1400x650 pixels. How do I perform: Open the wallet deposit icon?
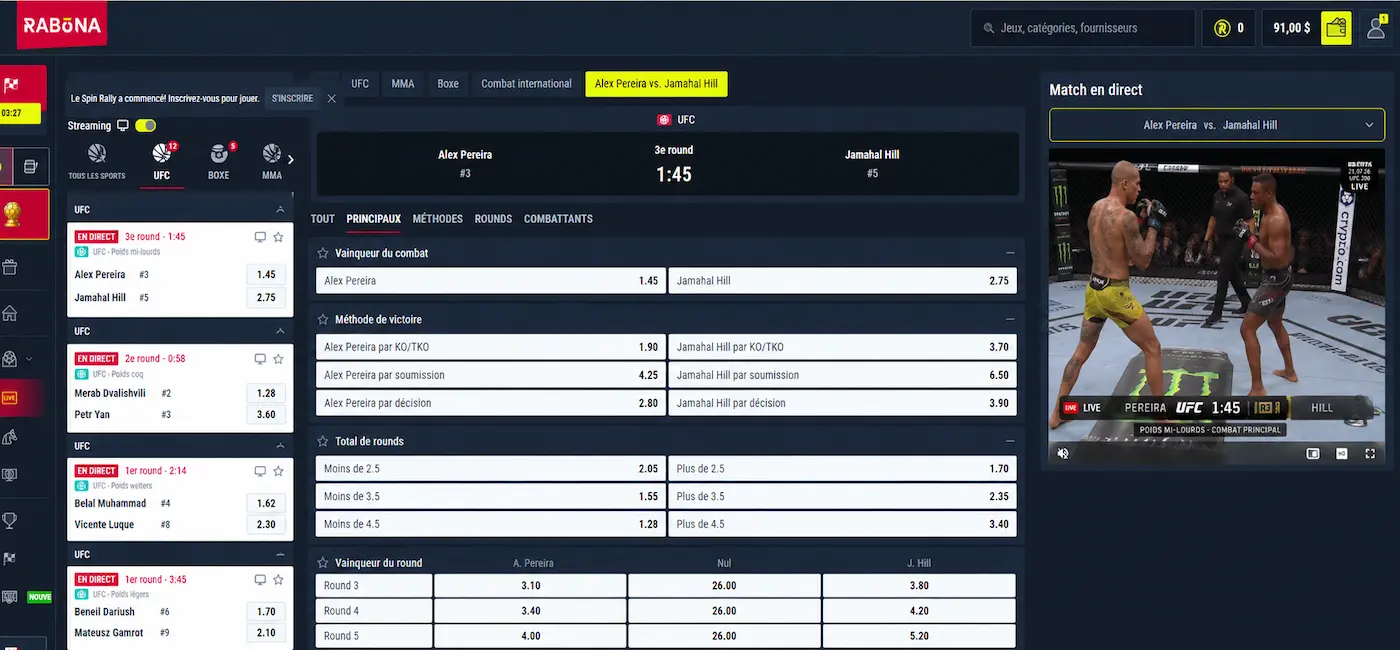[1336, 28]
